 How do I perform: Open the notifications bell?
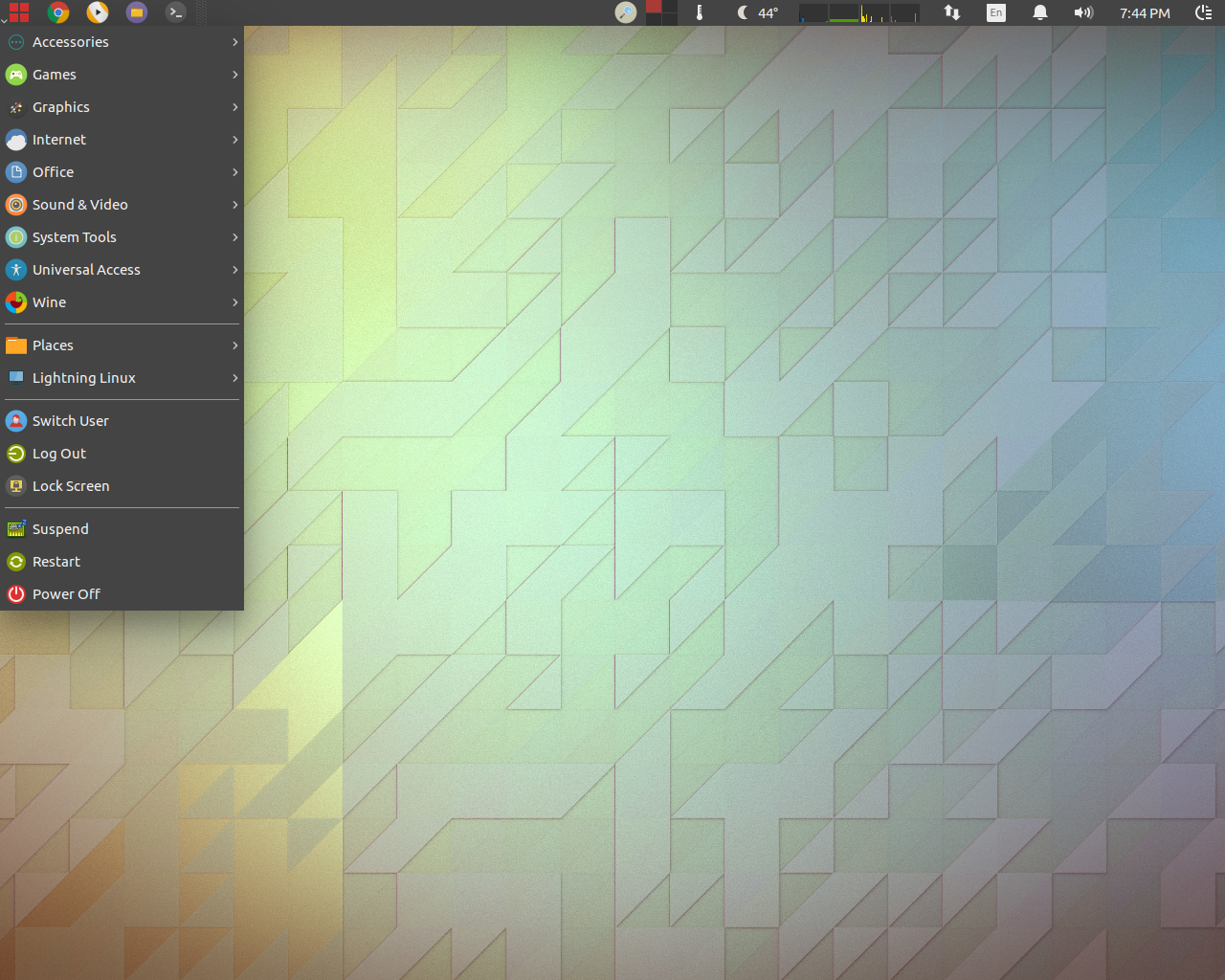pos(1040,12)
